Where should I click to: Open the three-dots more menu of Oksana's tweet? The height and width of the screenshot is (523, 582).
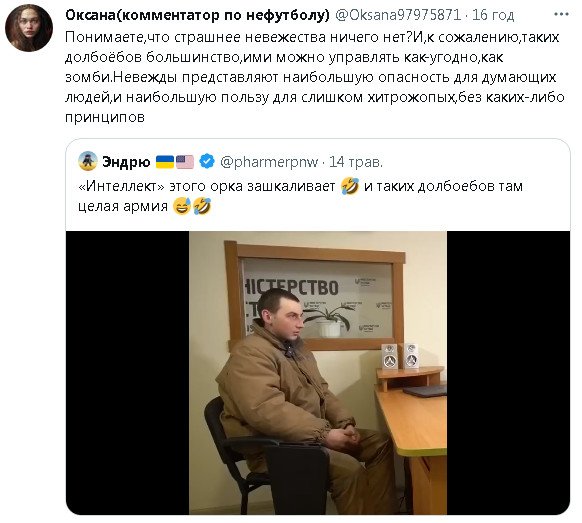561,14
